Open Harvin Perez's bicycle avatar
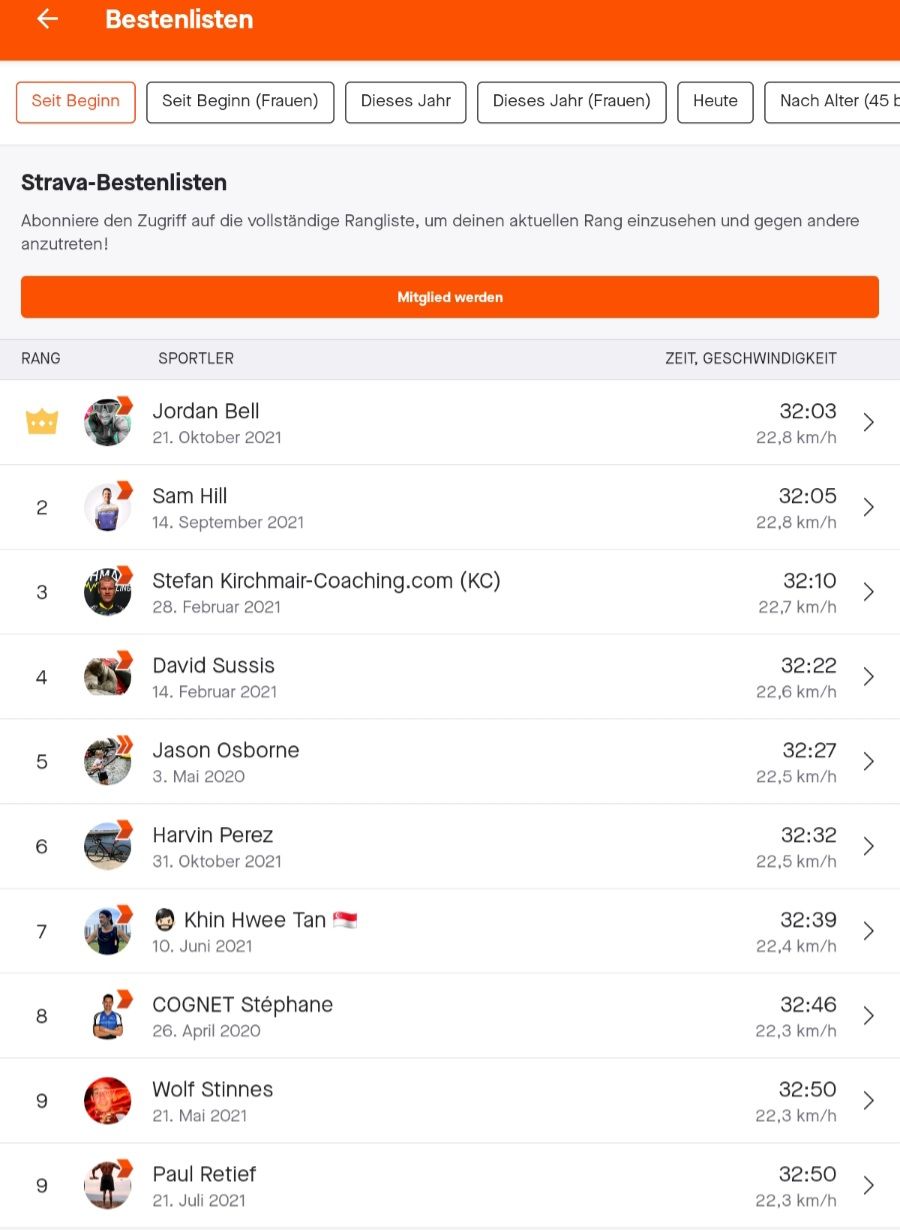Image resolution: width=900 pixels, height=1230 pixels. point(107,846)
